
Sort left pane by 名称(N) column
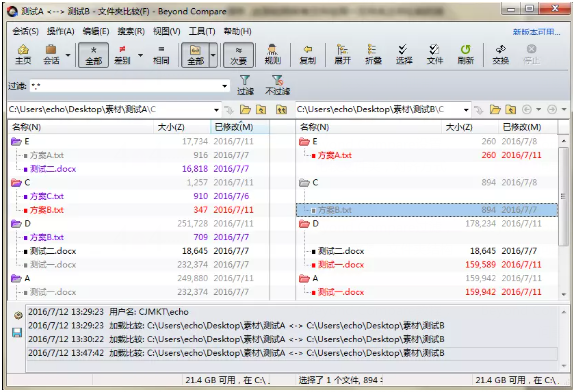click(81, 127)
